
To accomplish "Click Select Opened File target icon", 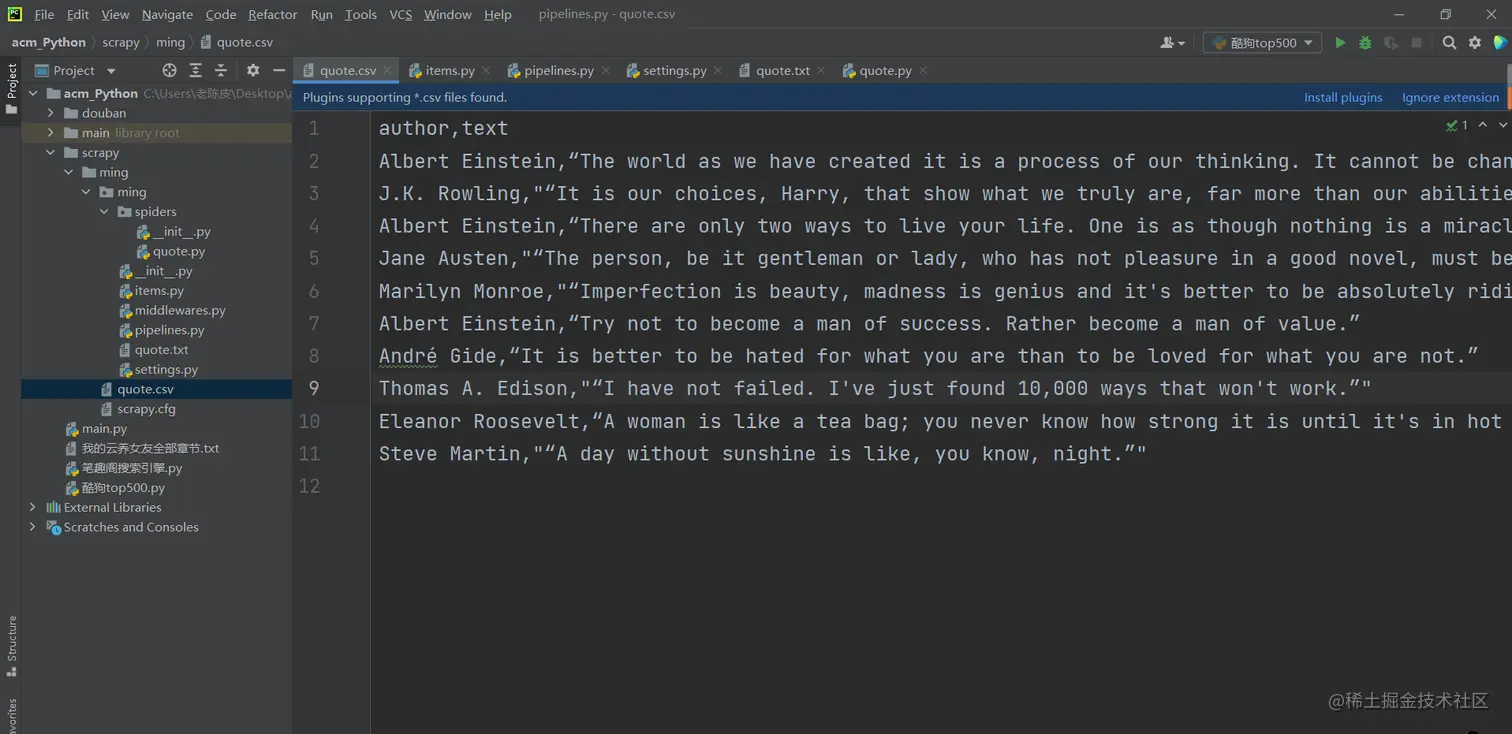I will 169,70.
